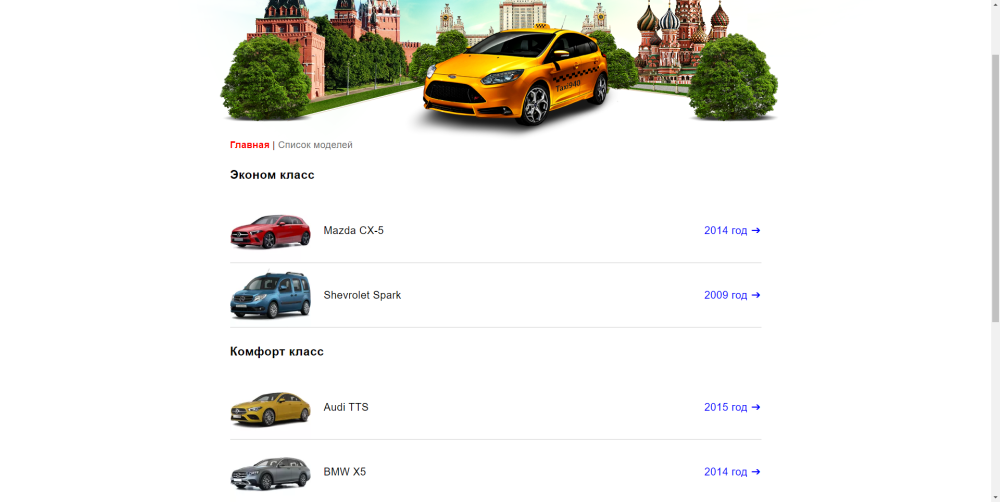Click the Комфорт класс section heading
Image resolution: width=1000 pixels, height=502 pixels.
(x=277, y=352)
